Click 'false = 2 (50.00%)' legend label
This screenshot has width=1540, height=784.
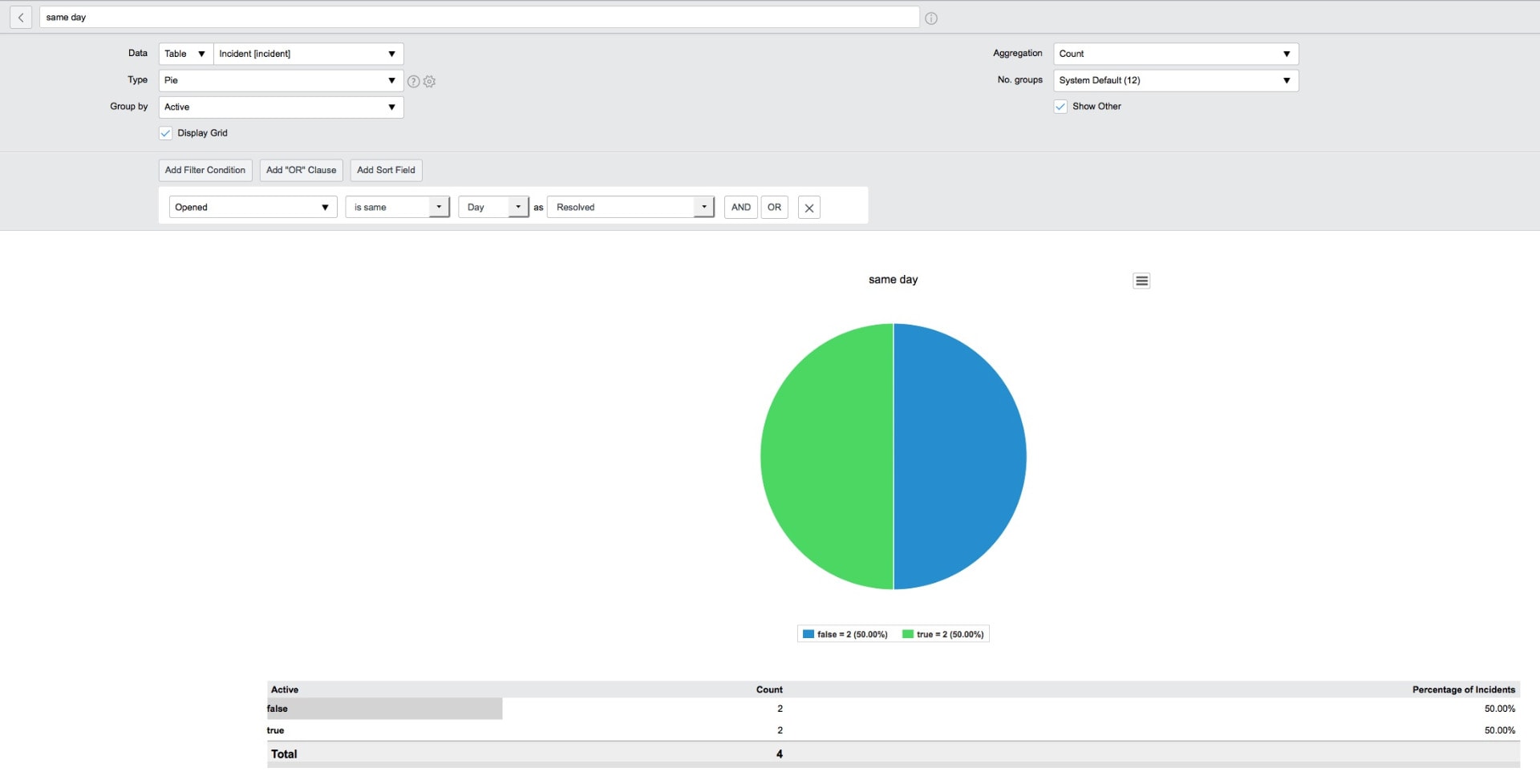click(853, 634)
